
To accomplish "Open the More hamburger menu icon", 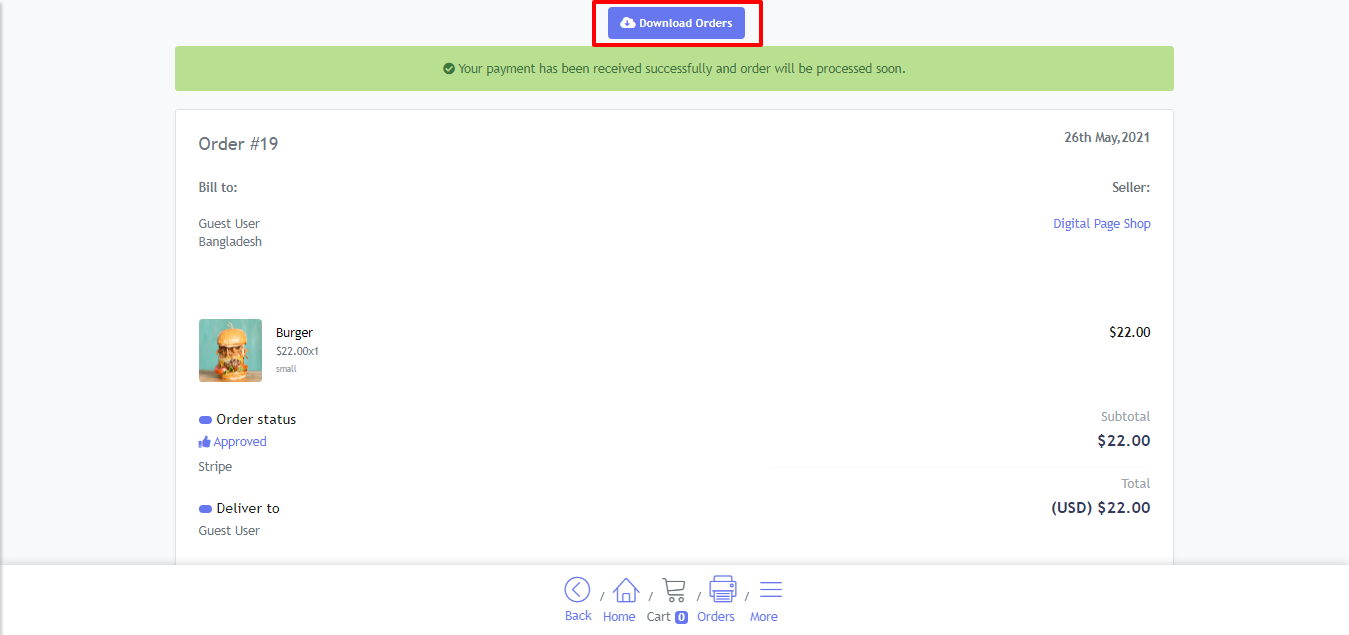I will pos(771,589).
